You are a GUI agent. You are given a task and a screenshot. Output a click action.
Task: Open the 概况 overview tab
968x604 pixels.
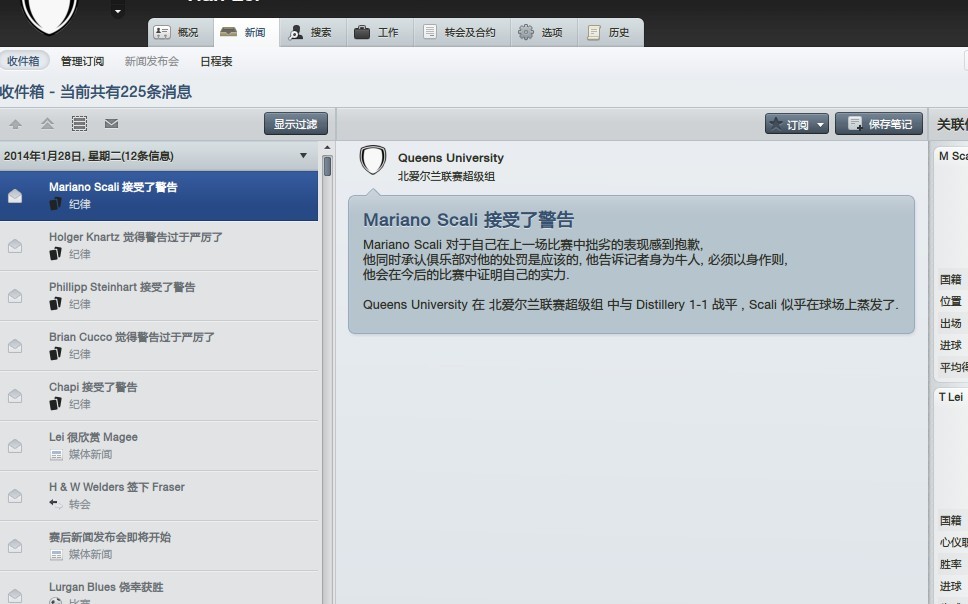click(x=180, y=32)
